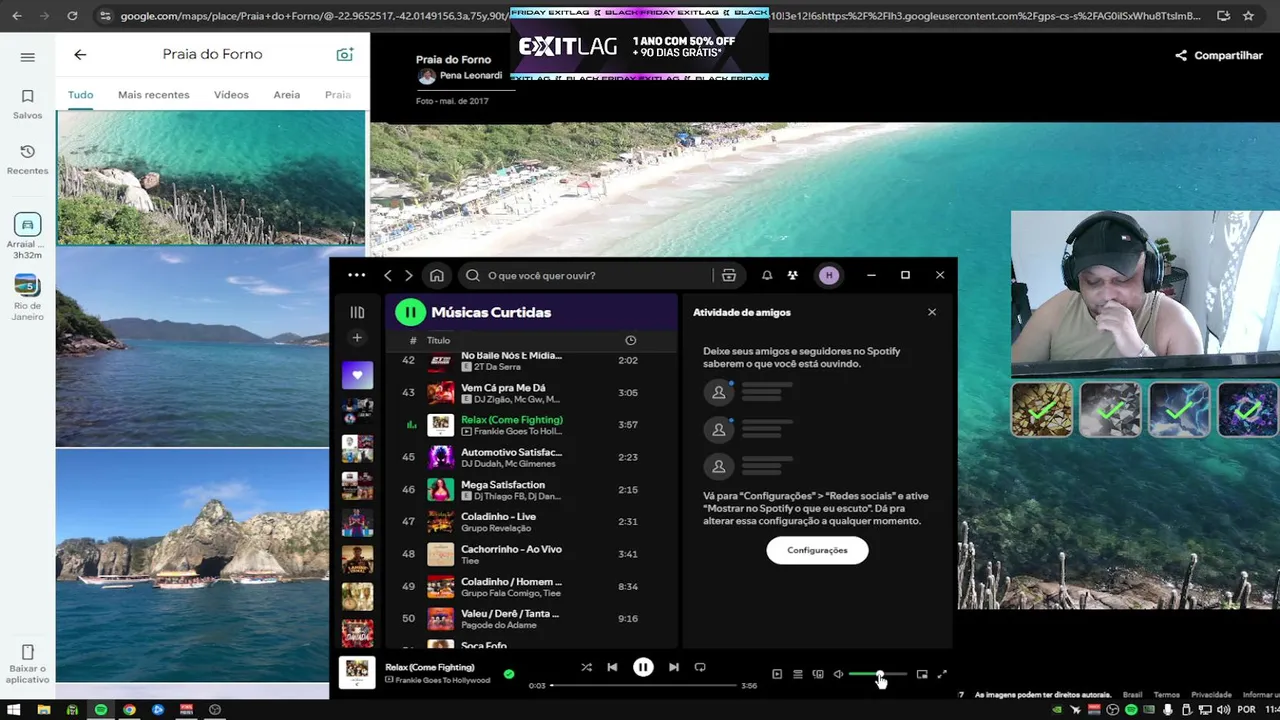This screenshot has width=1280, height=720.
Task: Select the Tudo photos tab
Action: click(x=80, y=95)
